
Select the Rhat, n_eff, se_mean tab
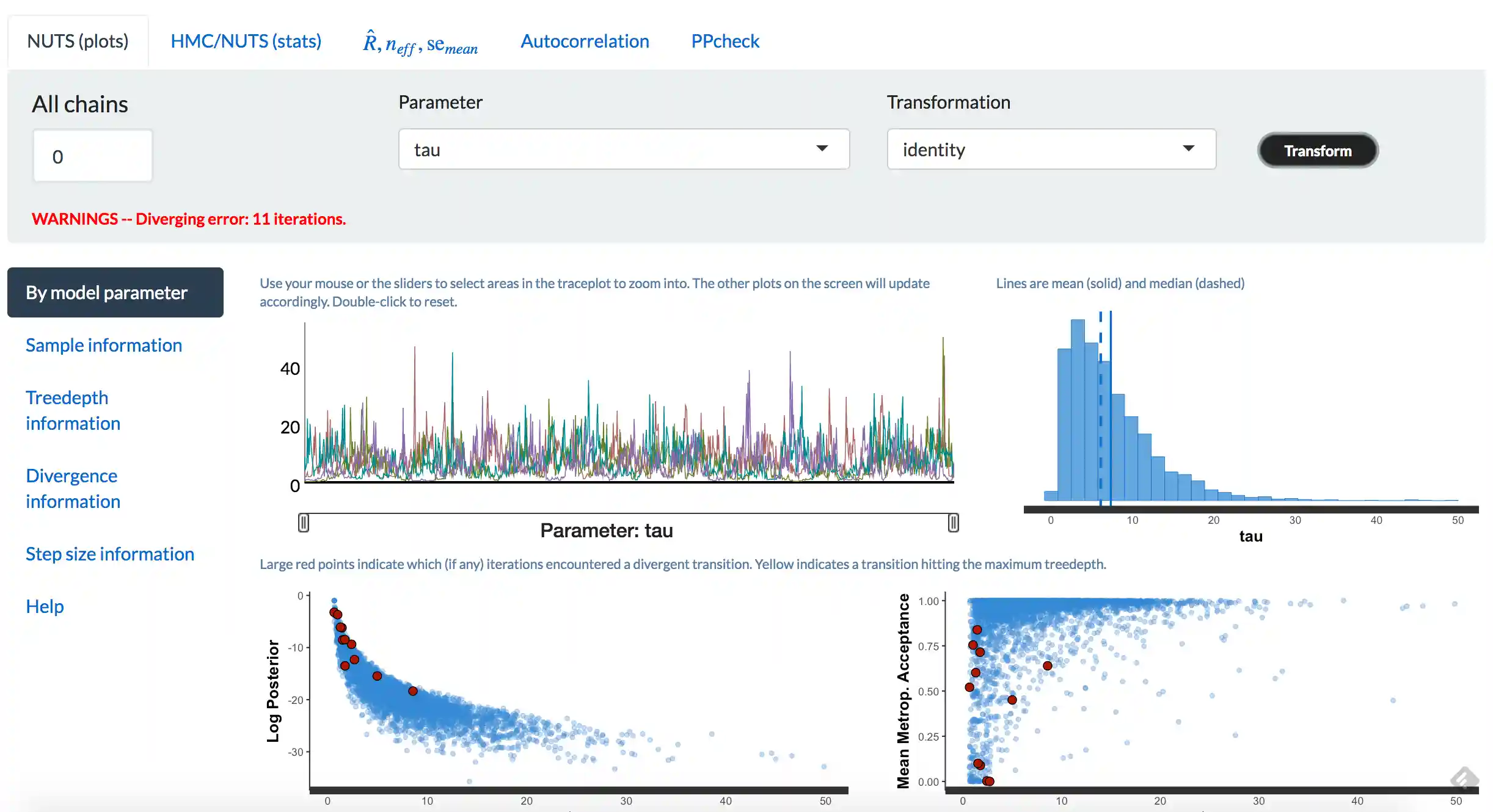coord(420,43)
